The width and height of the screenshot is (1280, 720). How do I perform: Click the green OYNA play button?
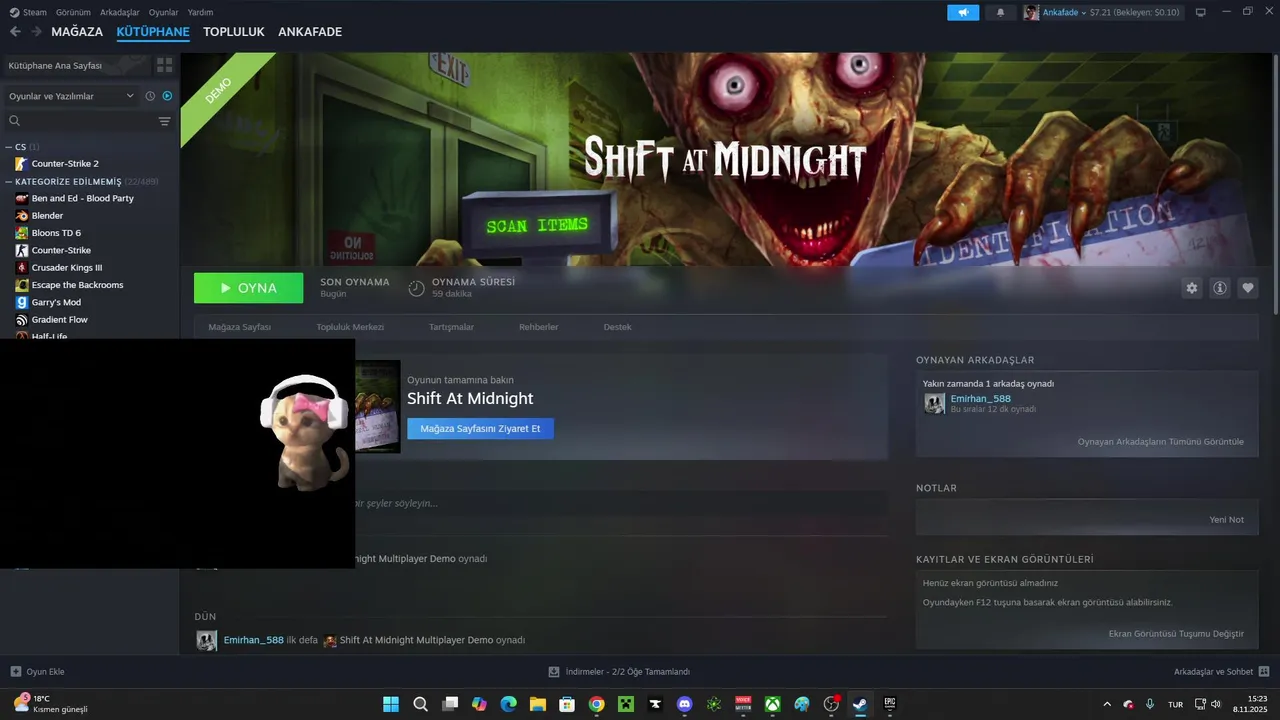tap(249, 288)
